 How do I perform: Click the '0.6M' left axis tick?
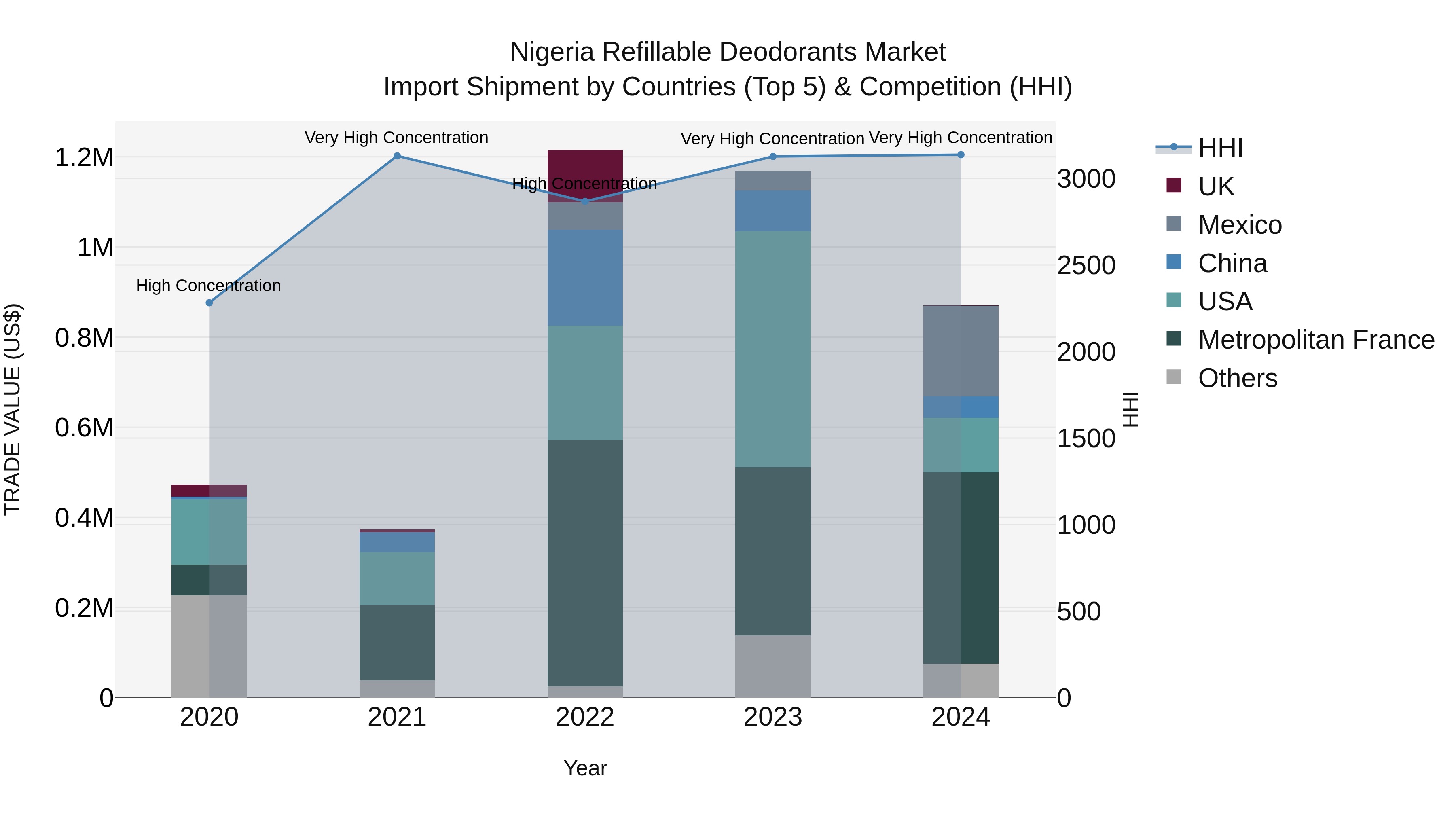84,428
